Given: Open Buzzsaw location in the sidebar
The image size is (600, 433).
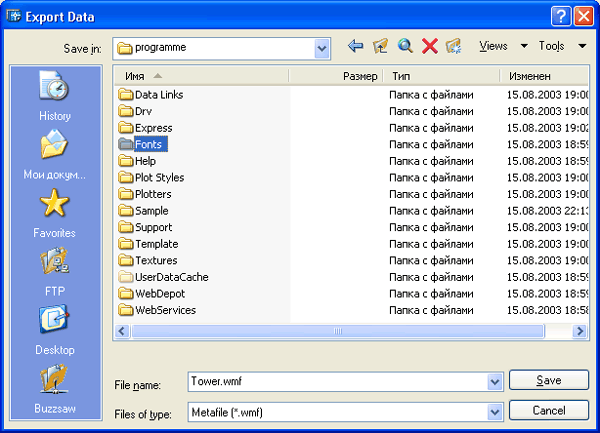Looking at the screenshot, I should 55,388.
